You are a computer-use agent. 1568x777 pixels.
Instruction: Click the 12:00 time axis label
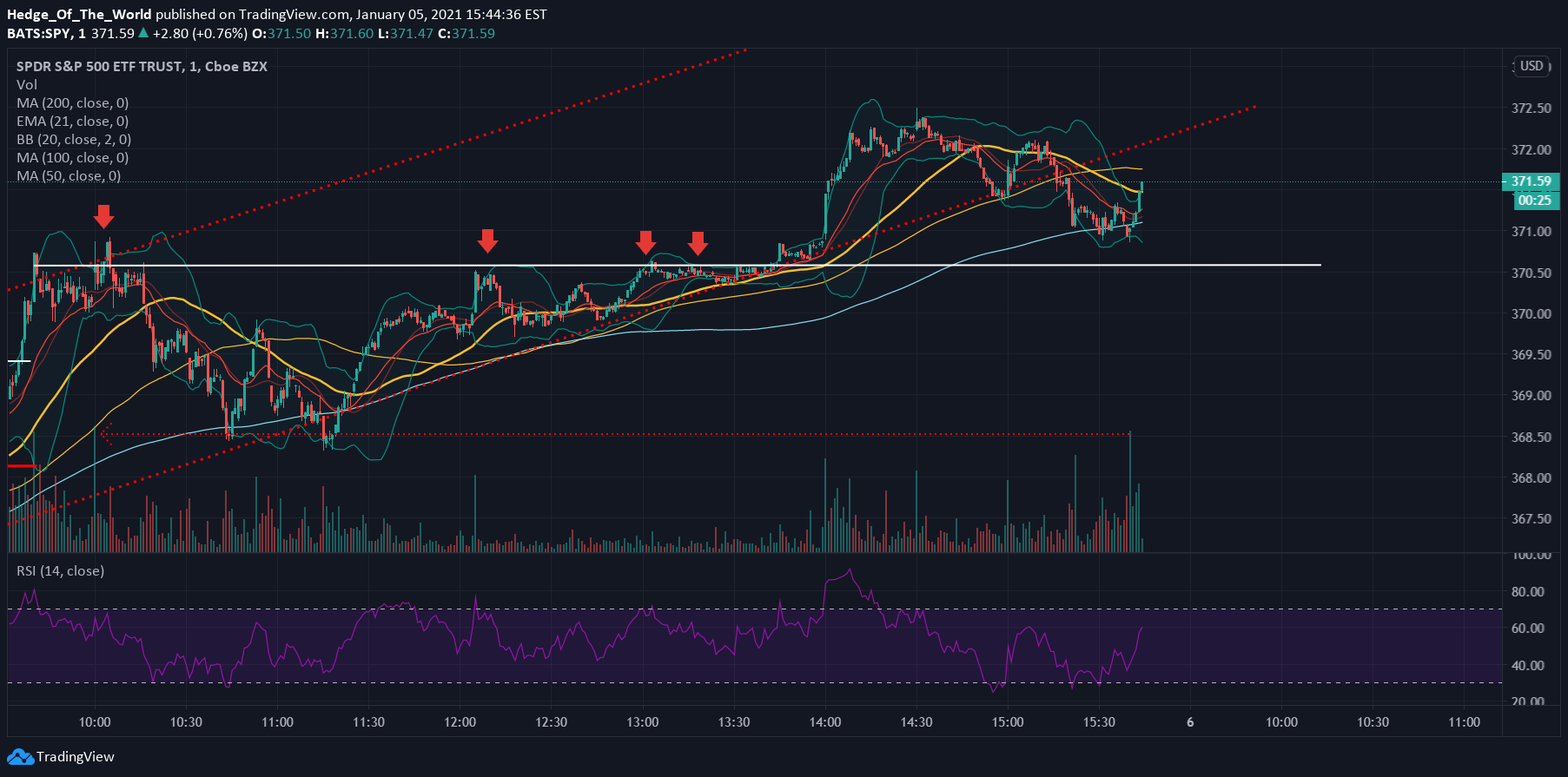click(460, 722)
